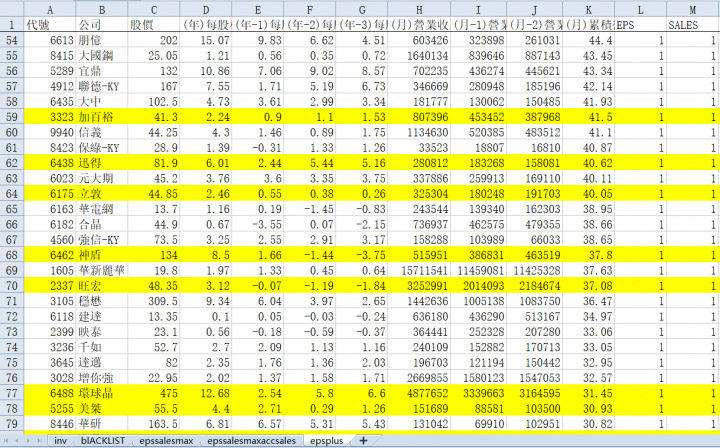
Task: Select company cell 增你強
Action: pyautogui.click(x=101, y=378)
